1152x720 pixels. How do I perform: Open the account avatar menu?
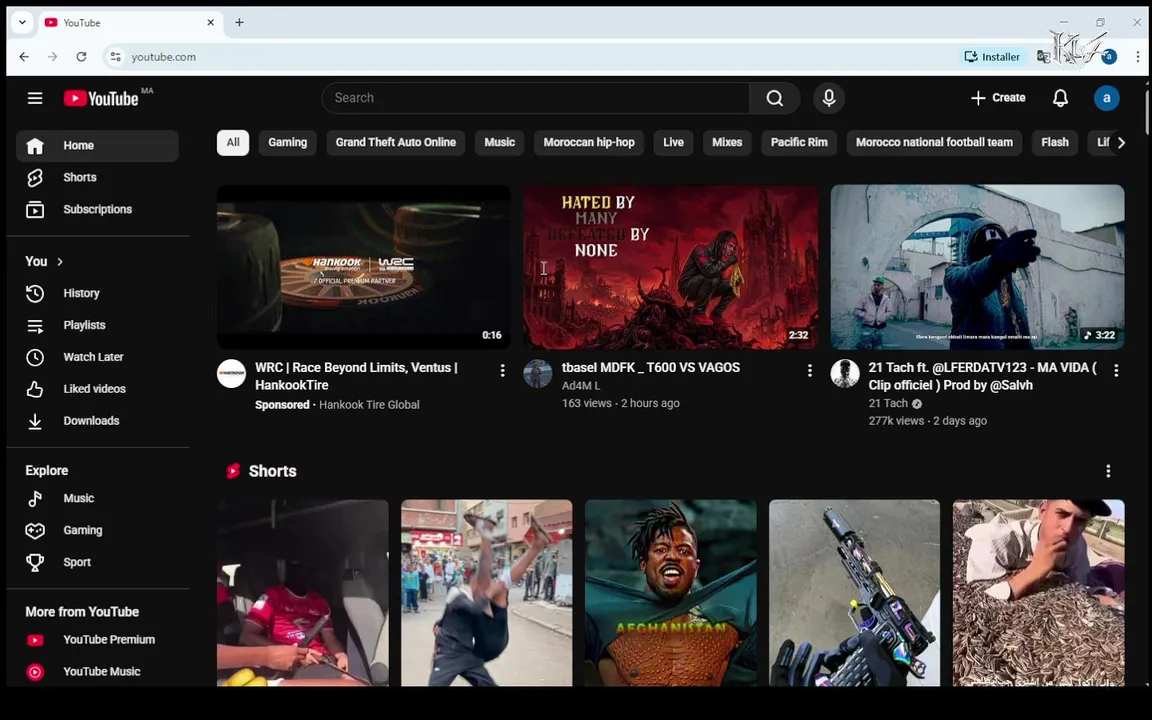click(1106, 98)
